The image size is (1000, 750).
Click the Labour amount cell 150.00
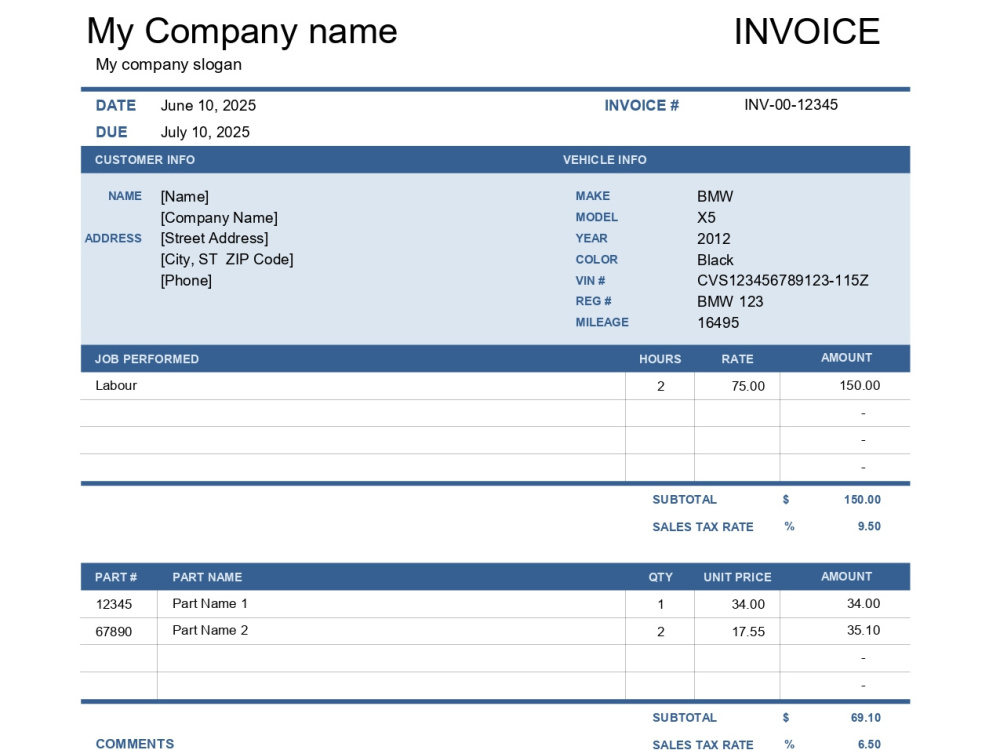[x=845, y=386]
